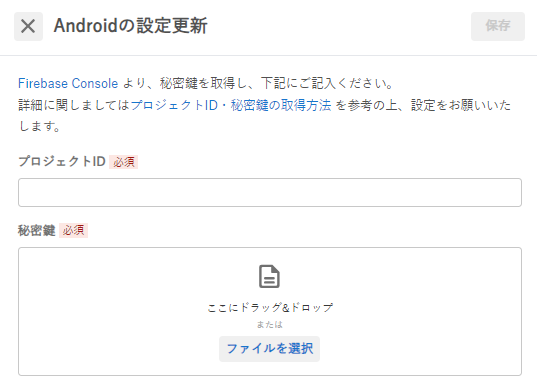Image resolution: width=537 pixels, height=388 pixels.
Task: Click the Androidの設定更新 title text
Action: click(x=130, y=26)
